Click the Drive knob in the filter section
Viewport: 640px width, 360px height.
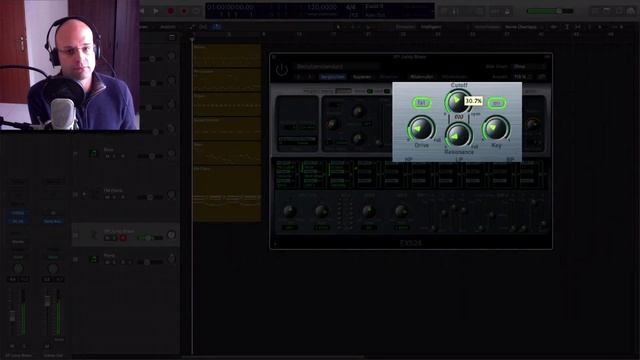(x=420, y=129)
